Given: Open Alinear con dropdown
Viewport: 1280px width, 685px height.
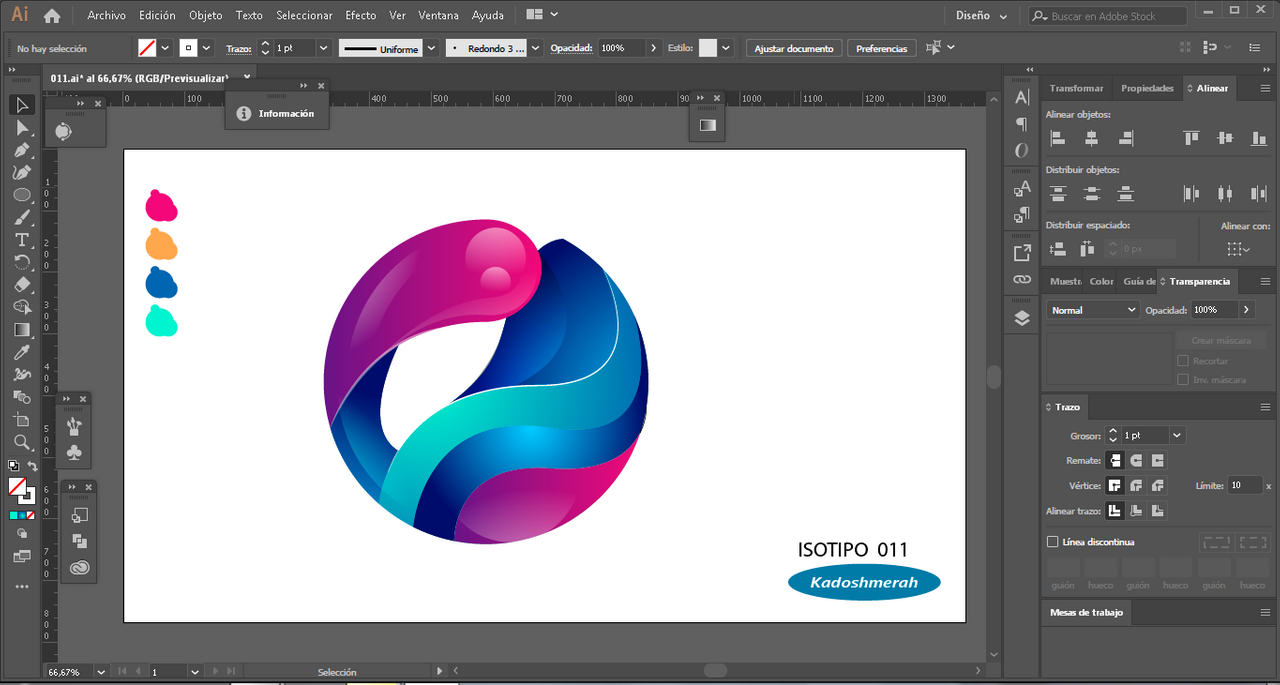Looking at the screenshot, I should tap(1239, 249).
